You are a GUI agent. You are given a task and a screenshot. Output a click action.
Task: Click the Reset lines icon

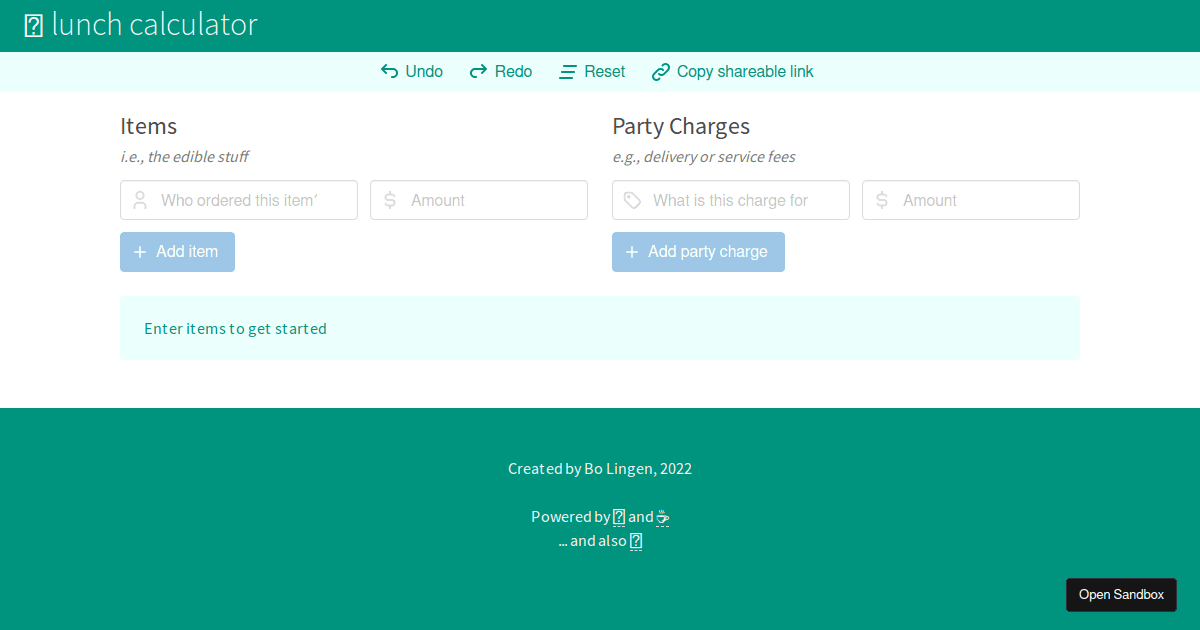click(x=566, y=71)
